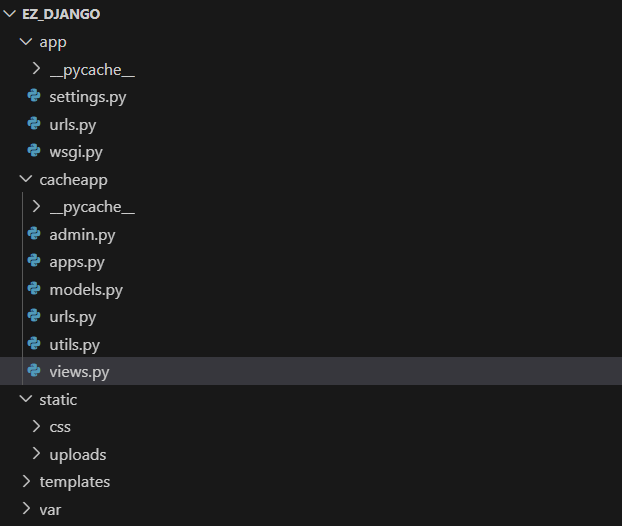Click Python icon beside settings.py
Image resolution: width=622 pixels, height=526 pixels.
(35, 97)
